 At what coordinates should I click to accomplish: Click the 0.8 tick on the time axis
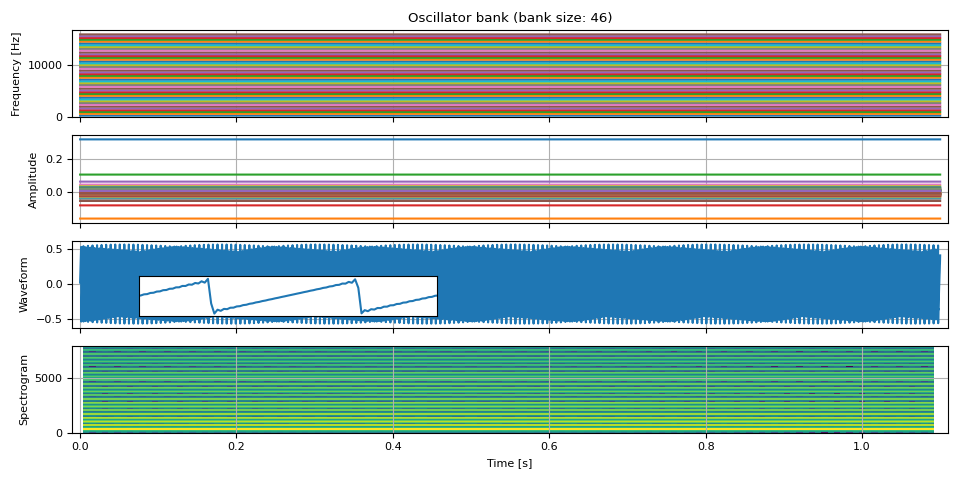(706, 446)
